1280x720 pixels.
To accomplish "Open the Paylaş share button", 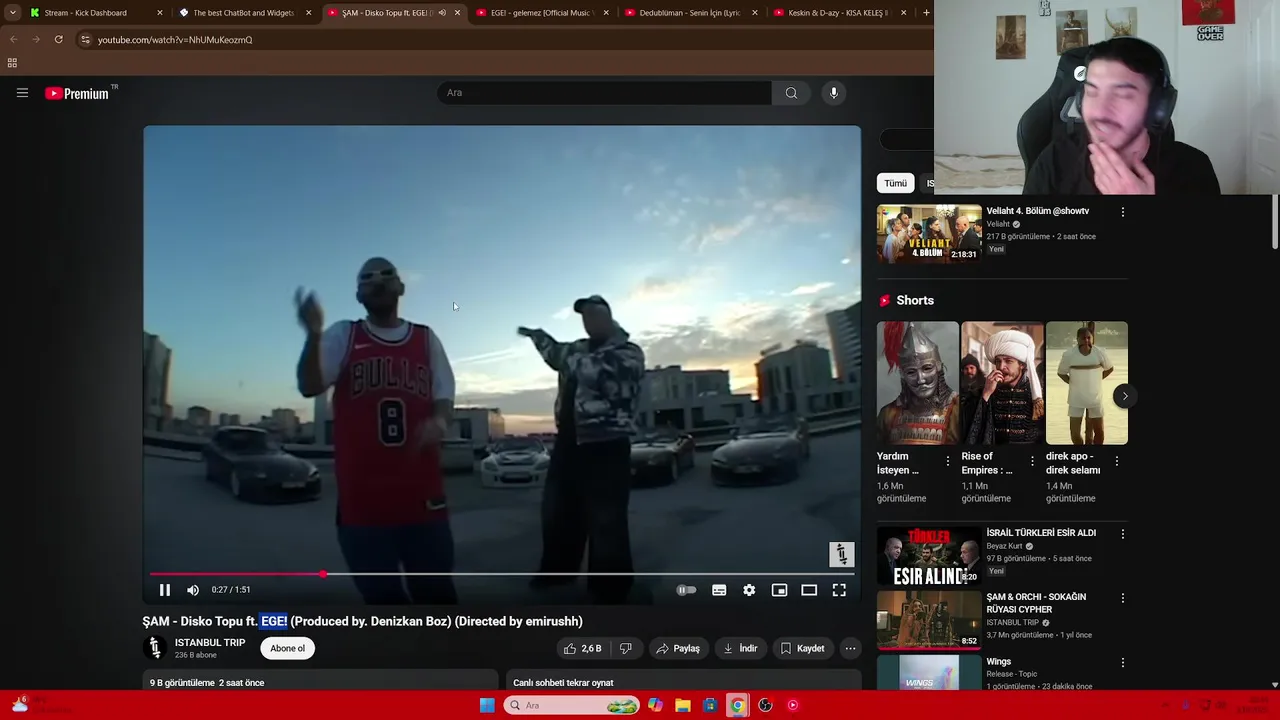I will (678, 649).
